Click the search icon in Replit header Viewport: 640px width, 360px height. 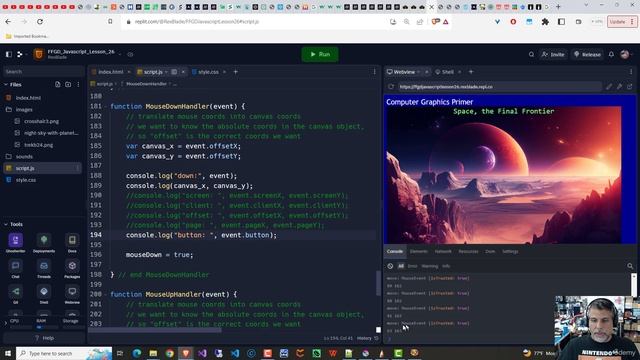click(531, 54)
